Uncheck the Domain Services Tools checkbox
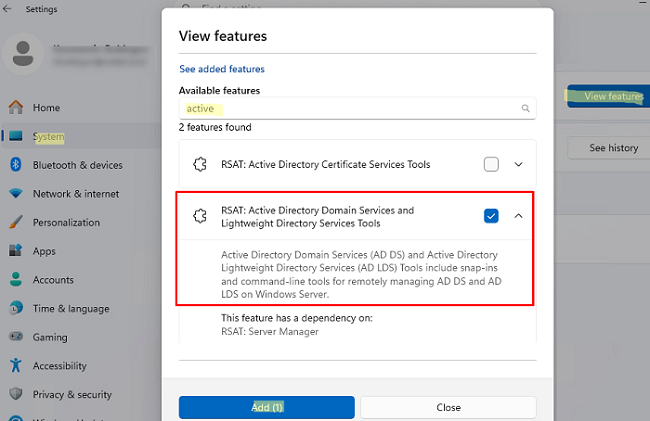650x421 pixels. (x=491, y=216)
